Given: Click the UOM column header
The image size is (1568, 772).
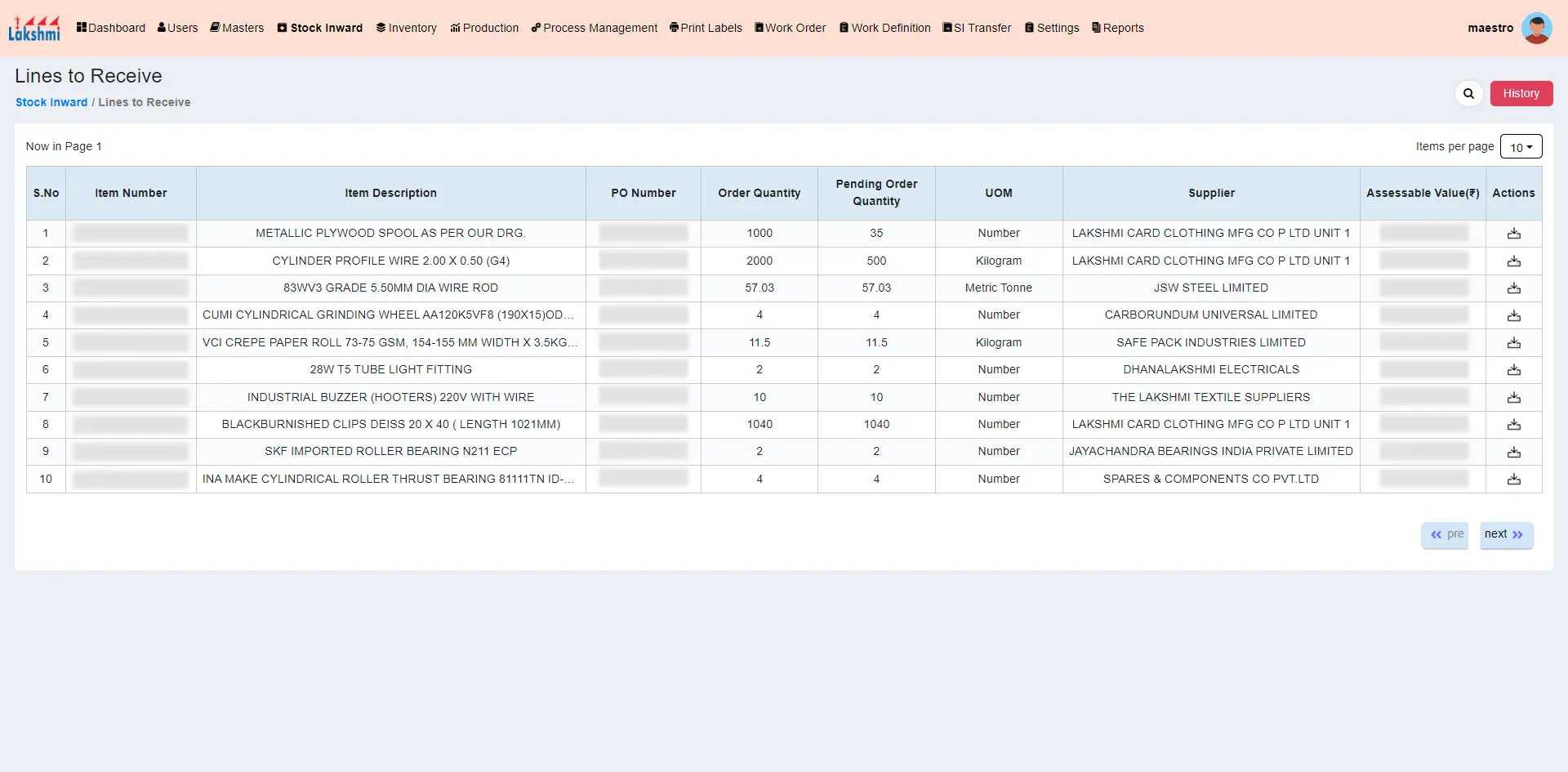Looking at the screenshot, I should tap(999, 194).
